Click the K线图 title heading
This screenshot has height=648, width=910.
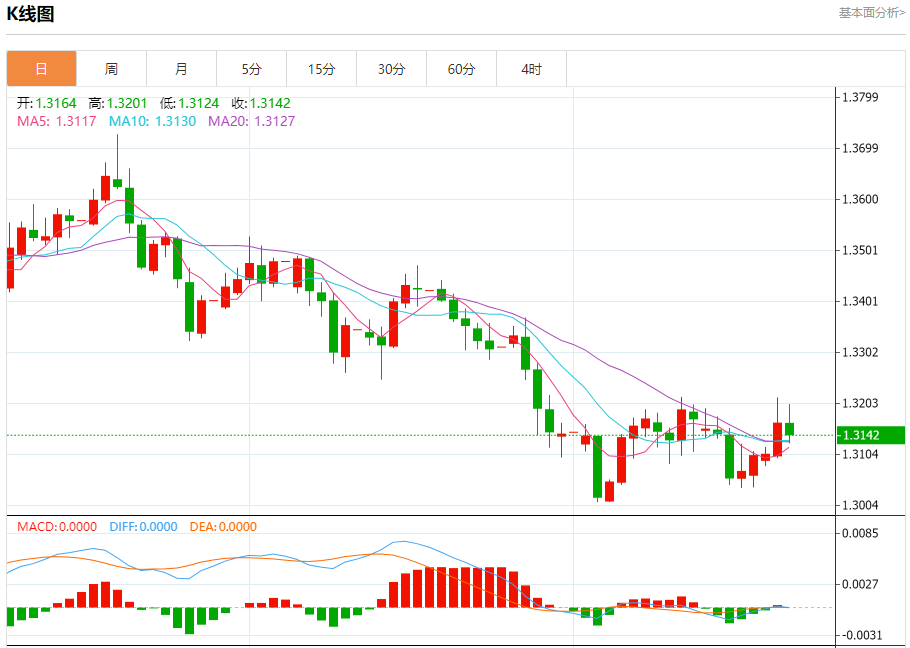tap(31, 14)
